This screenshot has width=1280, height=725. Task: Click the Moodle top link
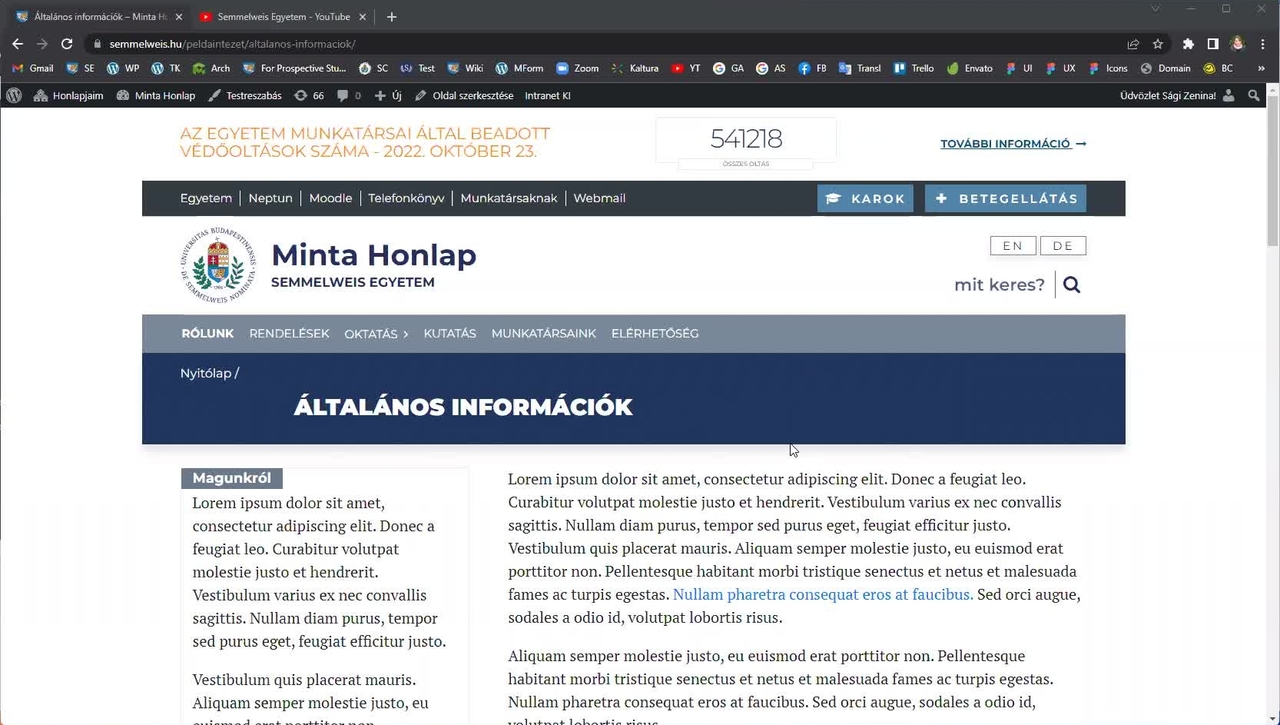(330, 198)
